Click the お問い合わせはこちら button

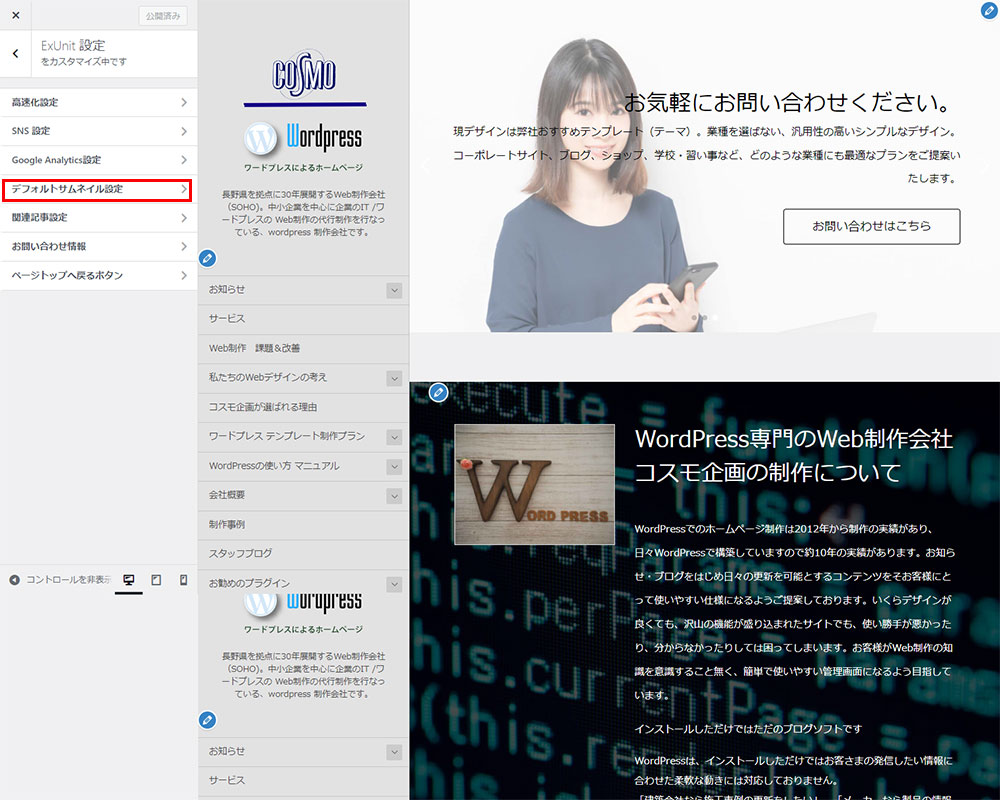click(871, 227)
